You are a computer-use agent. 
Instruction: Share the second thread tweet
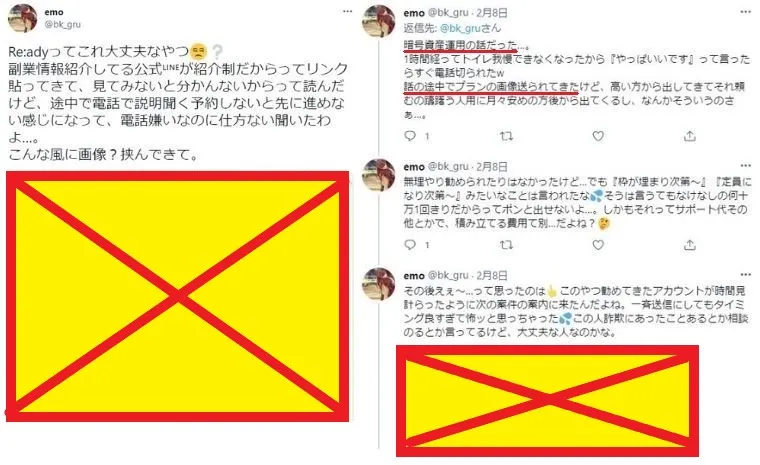pyautogui.click(x=689, y=245)
